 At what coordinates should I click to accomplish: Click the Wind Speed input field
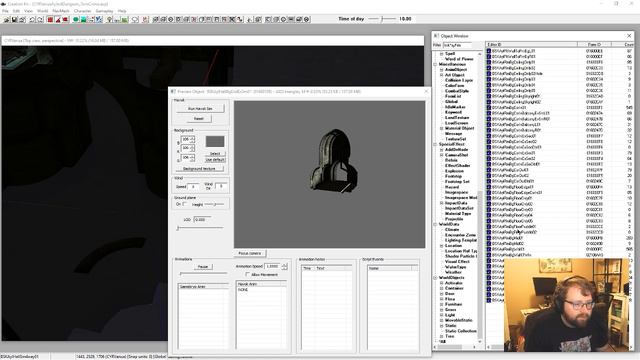[193, 186]
